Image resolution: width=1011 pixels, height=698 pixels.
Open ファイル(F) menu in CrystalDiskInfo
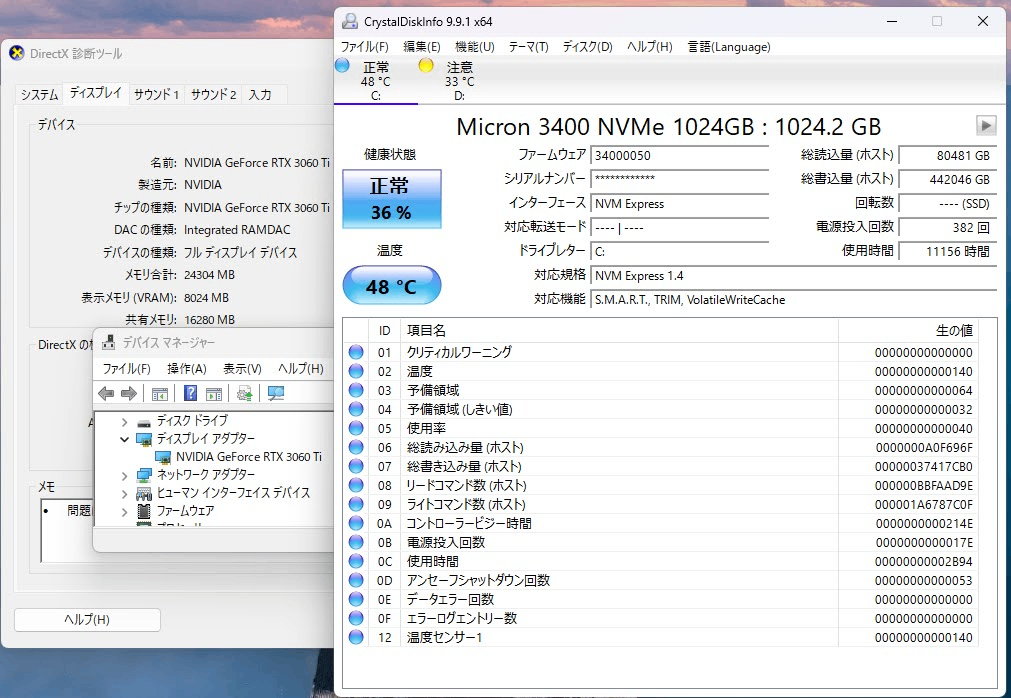[x=364, y=46]
